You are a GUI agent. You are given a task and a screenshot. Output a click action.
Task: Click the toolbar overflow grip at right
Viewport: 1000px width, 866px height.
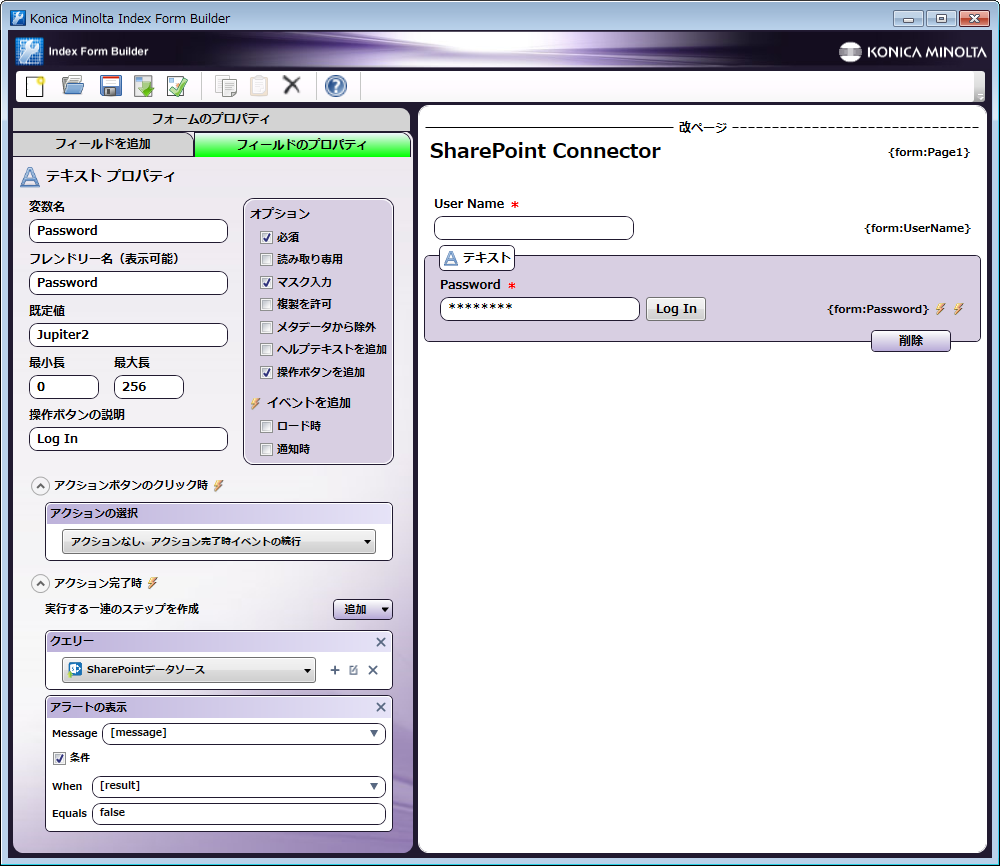(980, 86)
